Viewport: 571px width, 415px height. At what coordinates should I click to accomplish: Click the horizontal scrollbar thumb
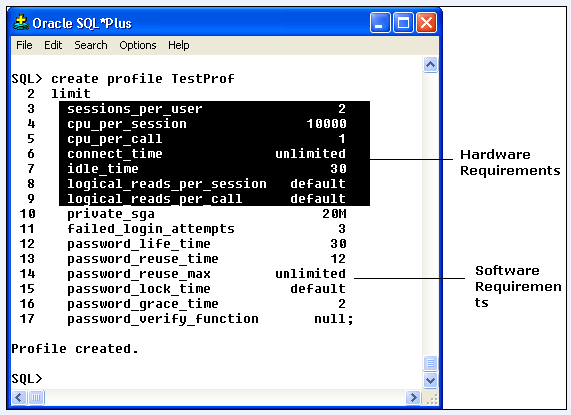click(36, 397)
